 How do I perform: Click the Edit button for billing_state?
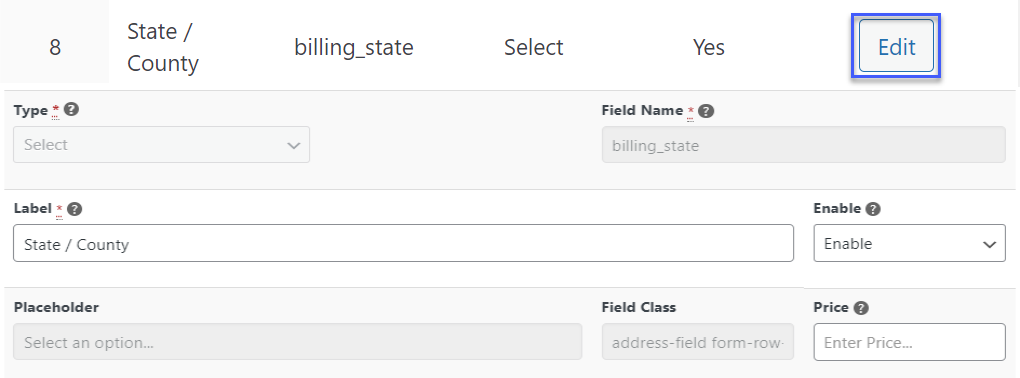(x=896, y=46)
